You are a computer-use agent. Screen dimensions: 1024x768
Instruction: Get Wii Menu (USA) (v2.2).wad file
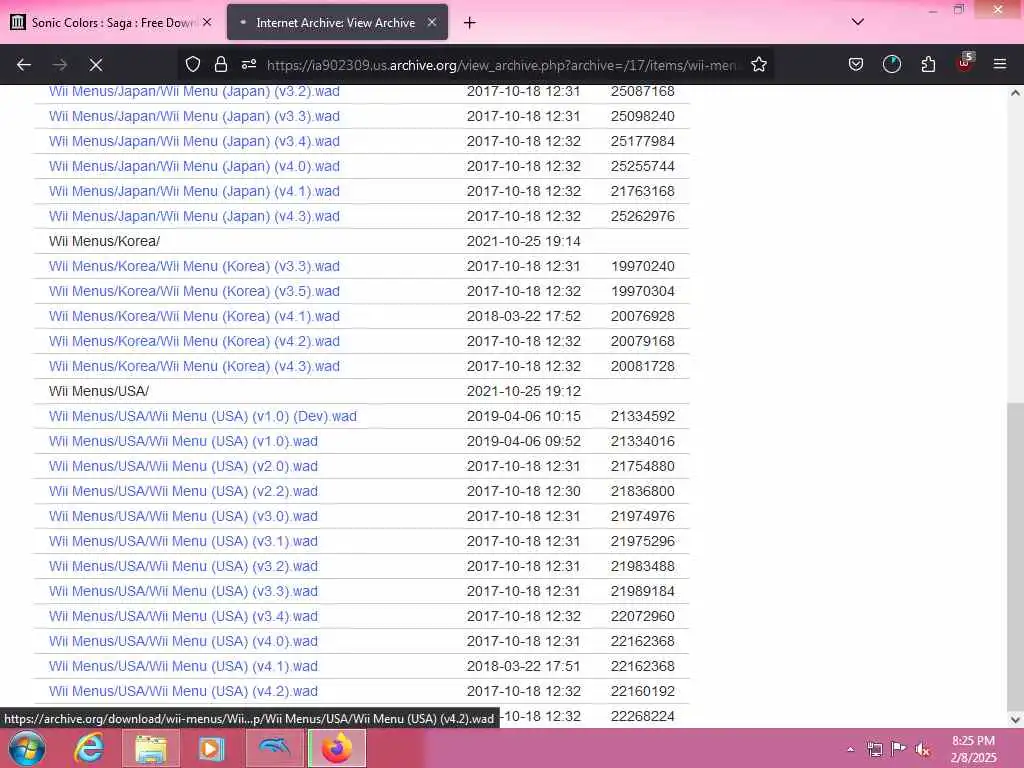[x=183, y=491]
